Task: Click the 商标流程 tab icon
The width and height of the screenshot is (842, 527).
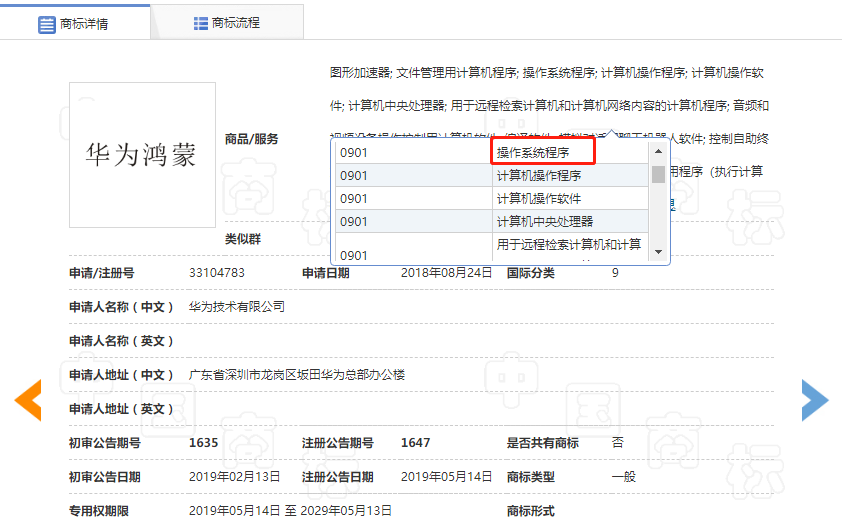Action: tap(201, 23)
